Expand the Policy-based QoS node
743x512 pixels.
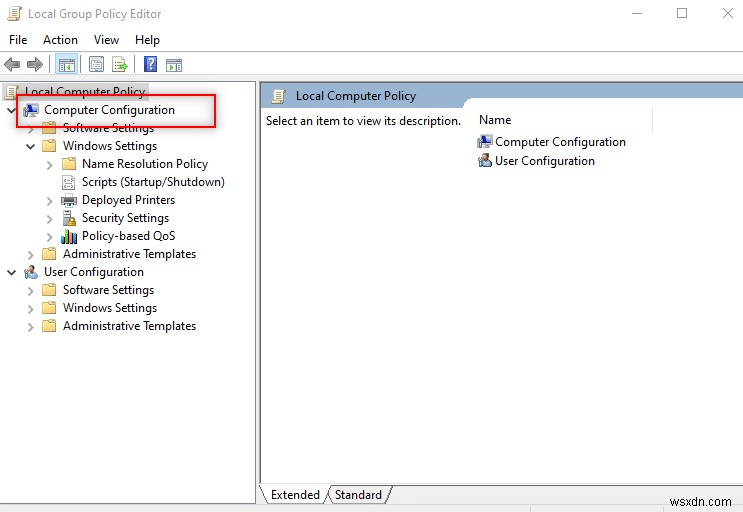49,237
